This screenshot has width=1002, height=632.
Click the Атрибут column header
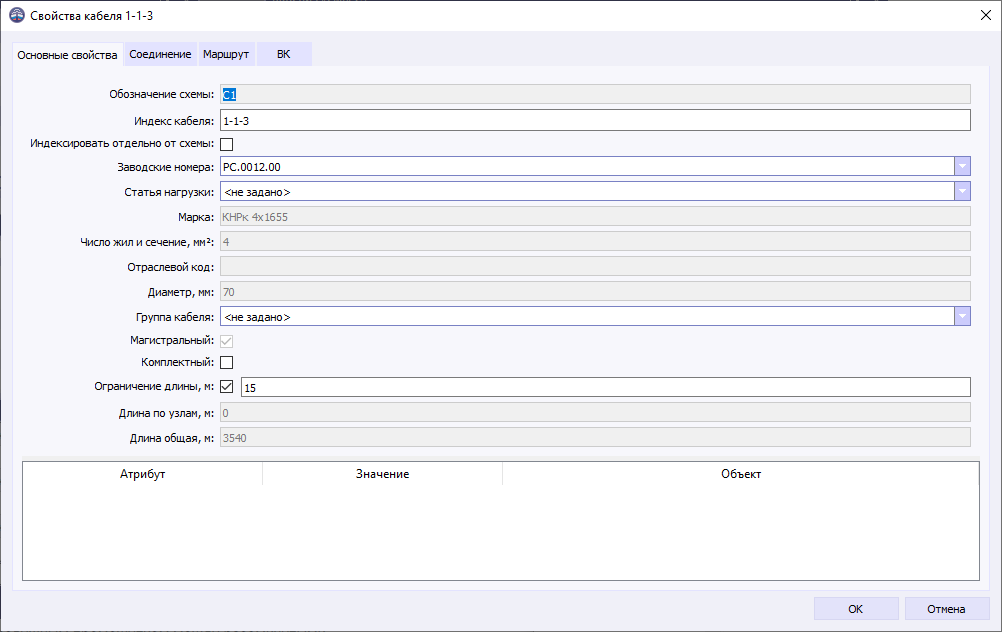tap(142, 474)
